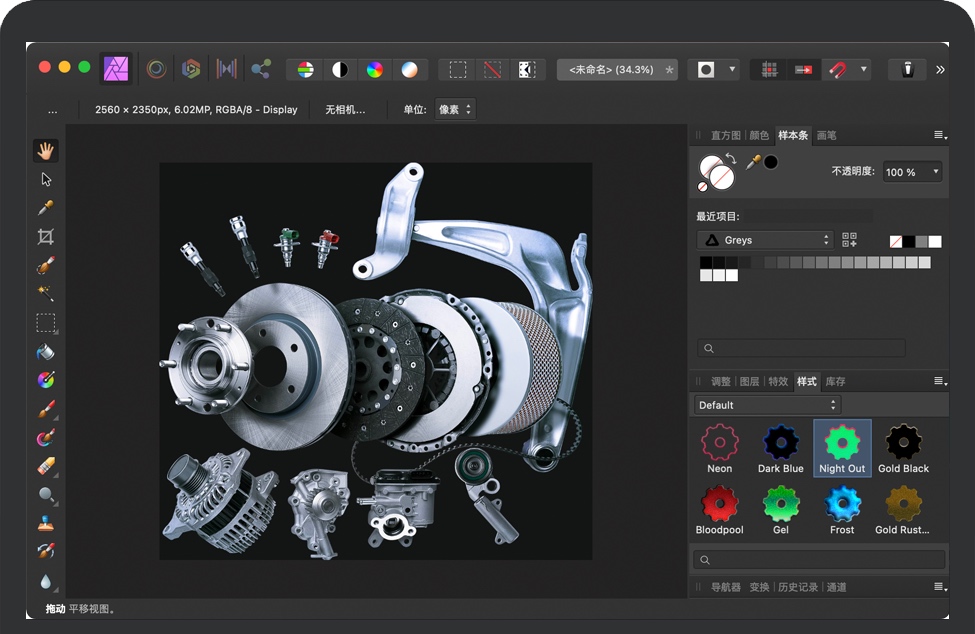Expand the Default styles category dropdown

pos(767,405)
